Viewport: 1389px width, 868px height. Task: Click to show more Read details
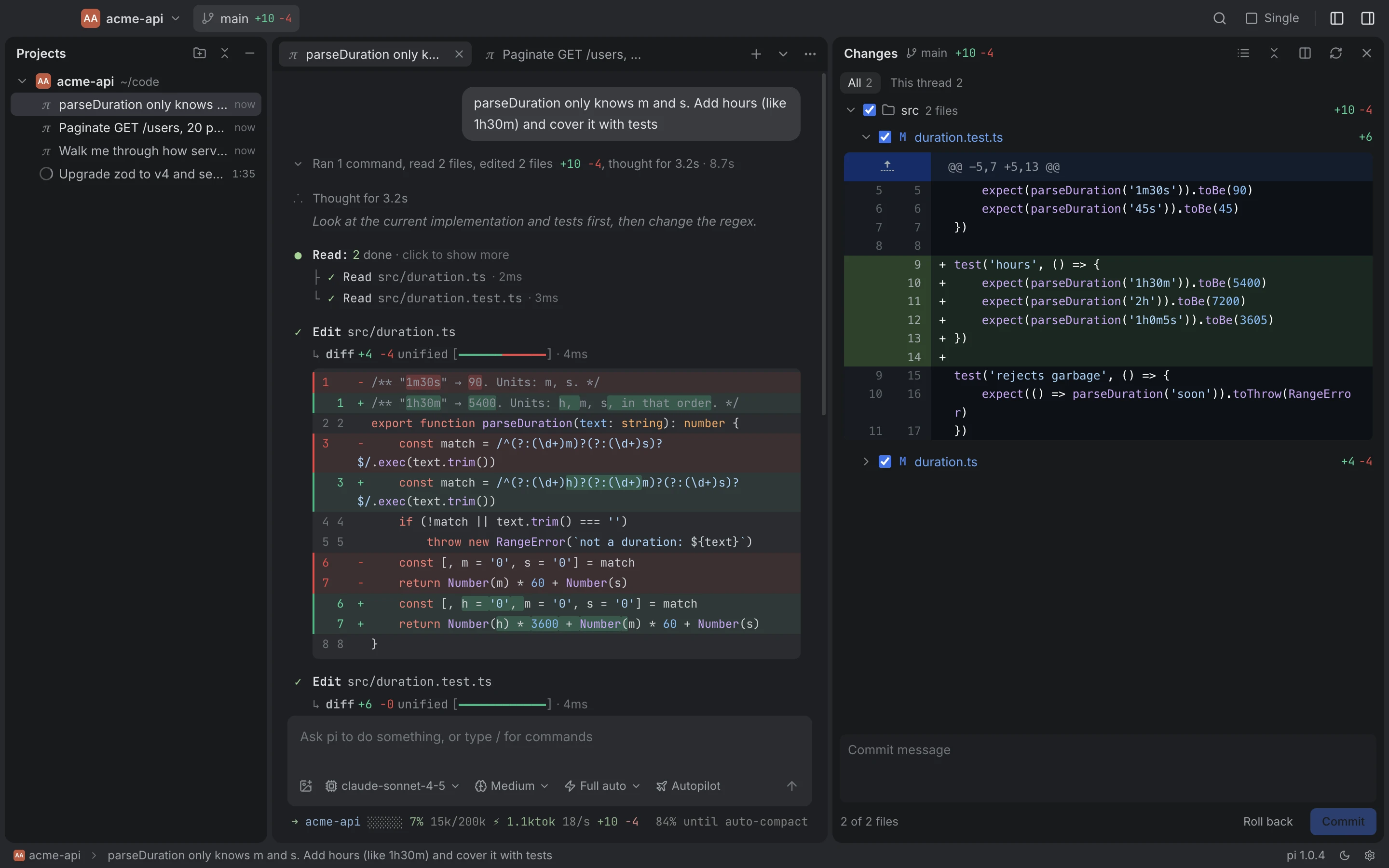[455, 255]
